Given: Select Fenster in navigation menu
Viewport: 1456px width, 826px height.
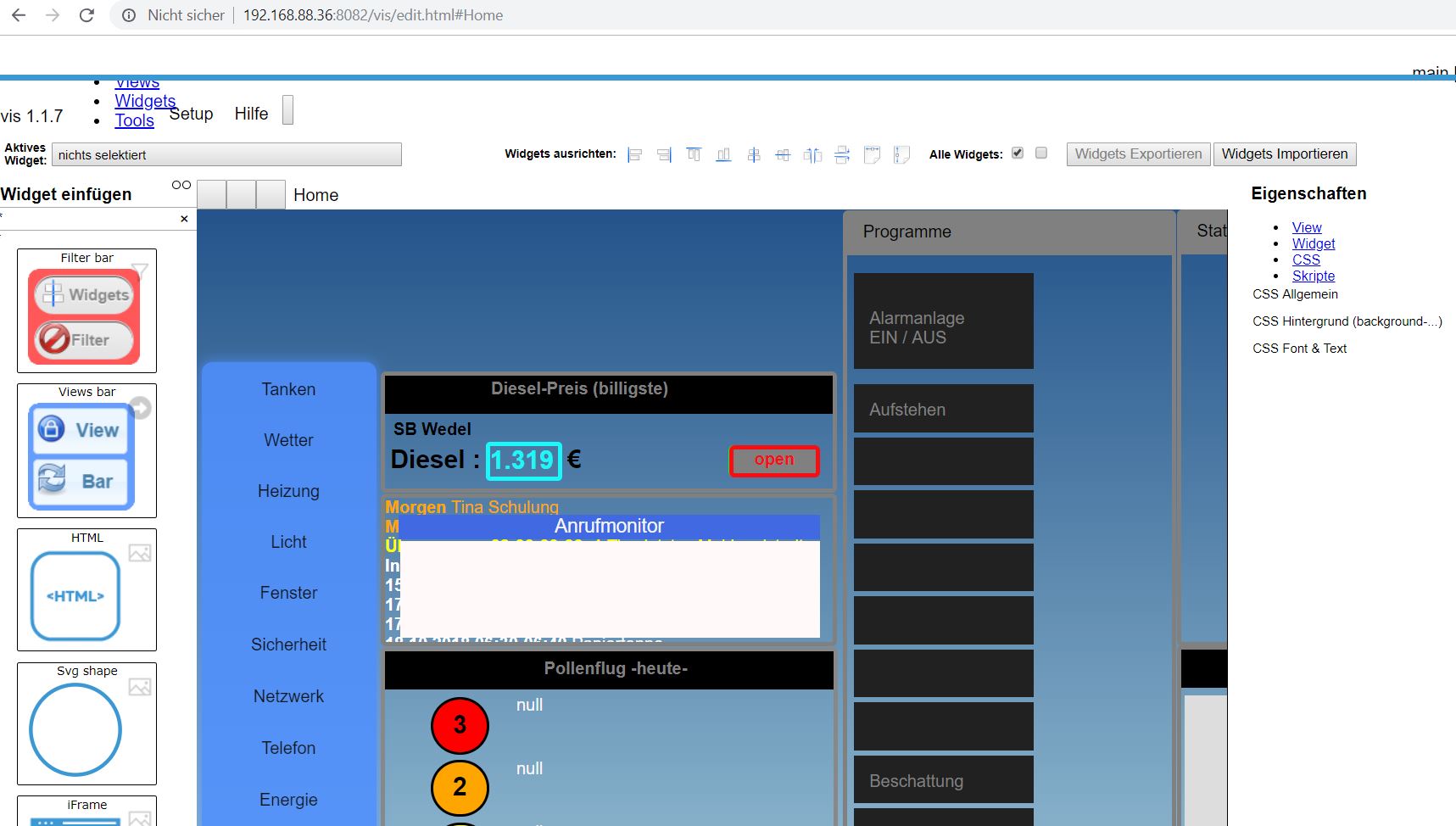Looking at the screenshot, I should [288, 593].
